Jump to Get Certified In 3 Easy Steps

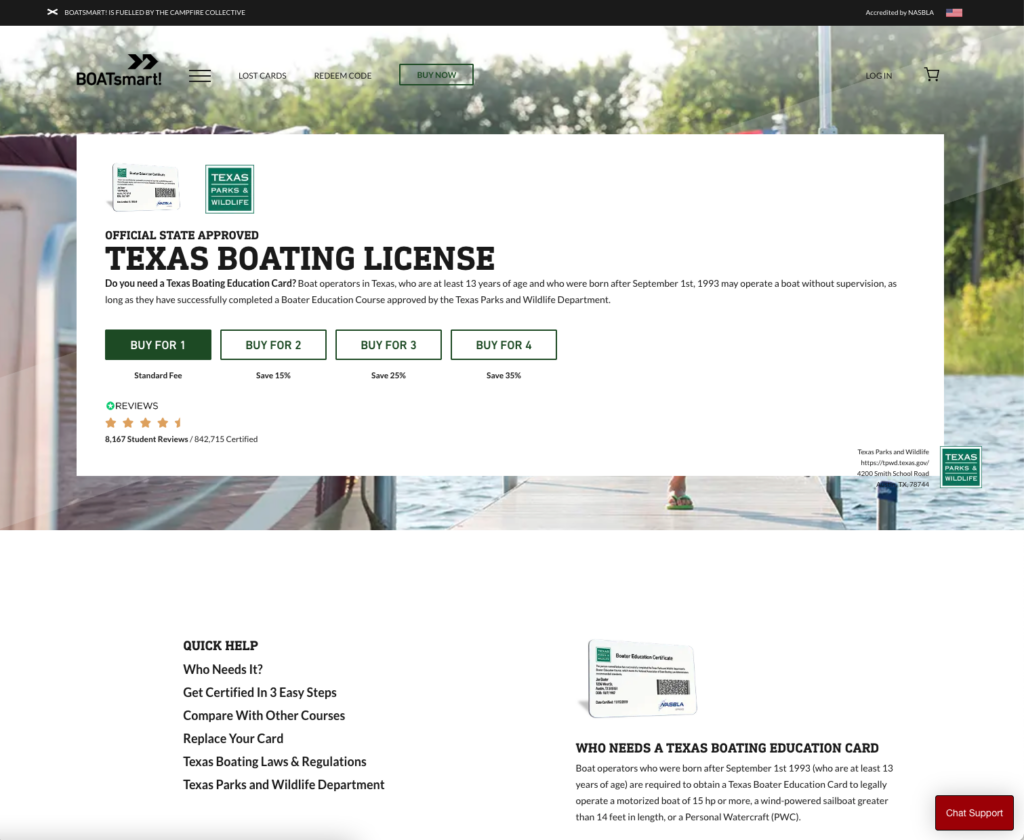[259, 692]
